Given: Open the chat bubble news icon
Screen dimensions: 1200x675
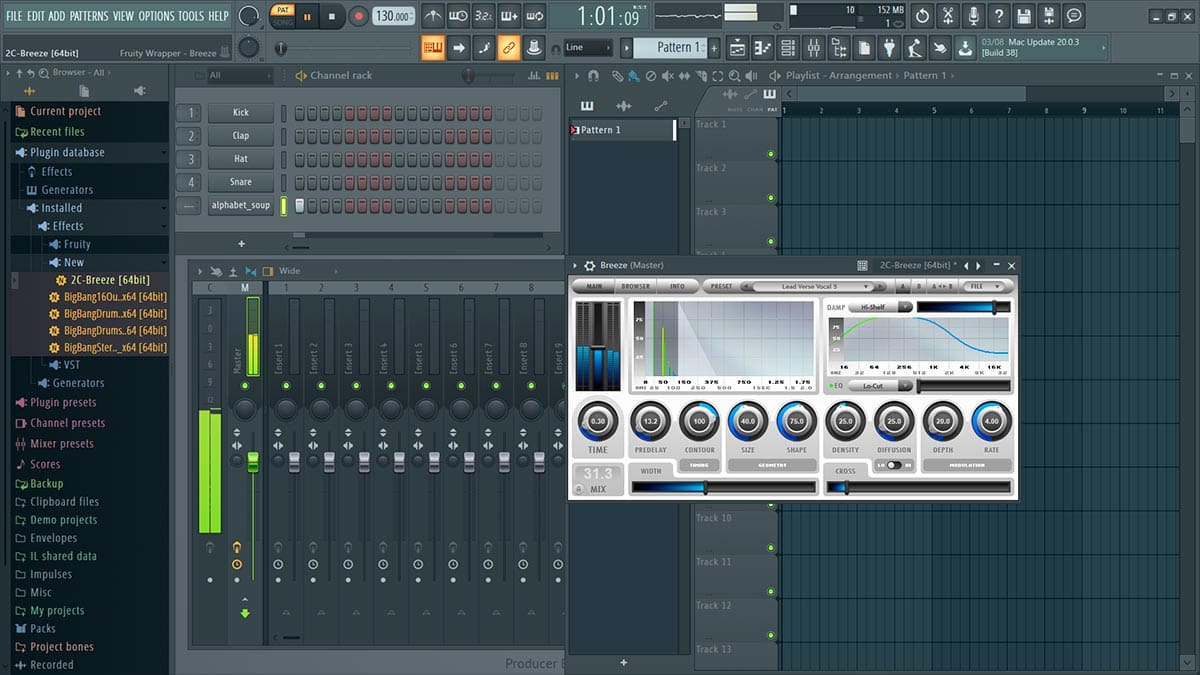Looking at the screenshot, I should point(1074,16).
